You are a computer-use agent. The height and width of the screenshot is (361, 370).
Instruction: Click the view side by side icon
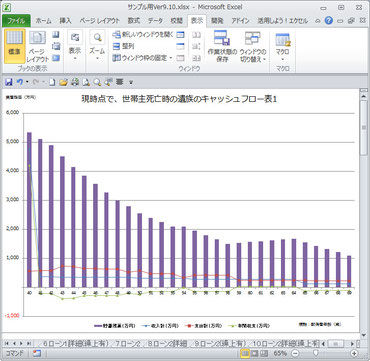click(x=197, y=34)
